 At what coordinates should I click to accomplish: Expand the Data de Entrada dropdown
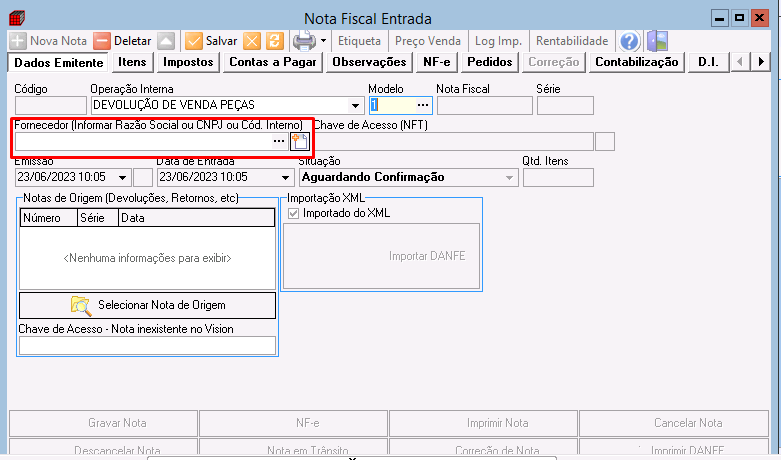point(285,178)
